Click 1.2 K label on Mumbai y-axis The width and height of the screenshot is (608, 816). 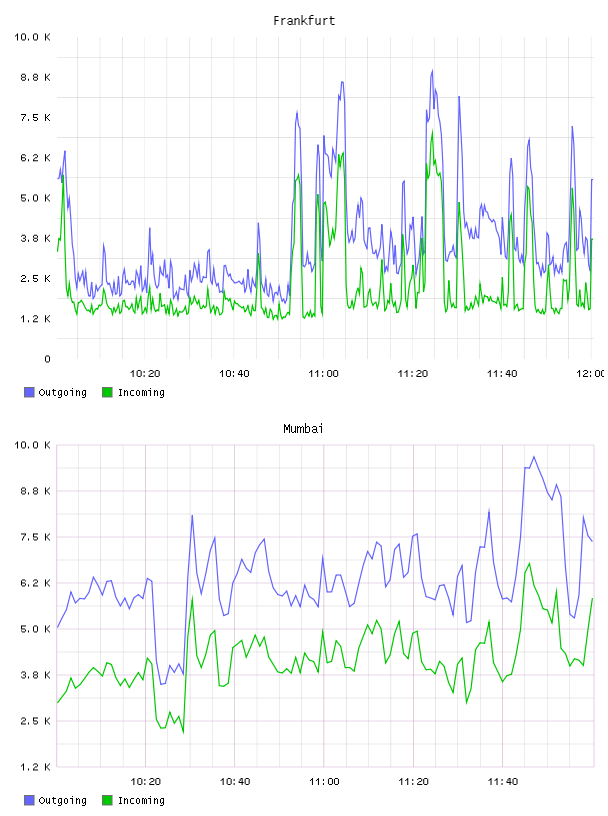[35, 767]
